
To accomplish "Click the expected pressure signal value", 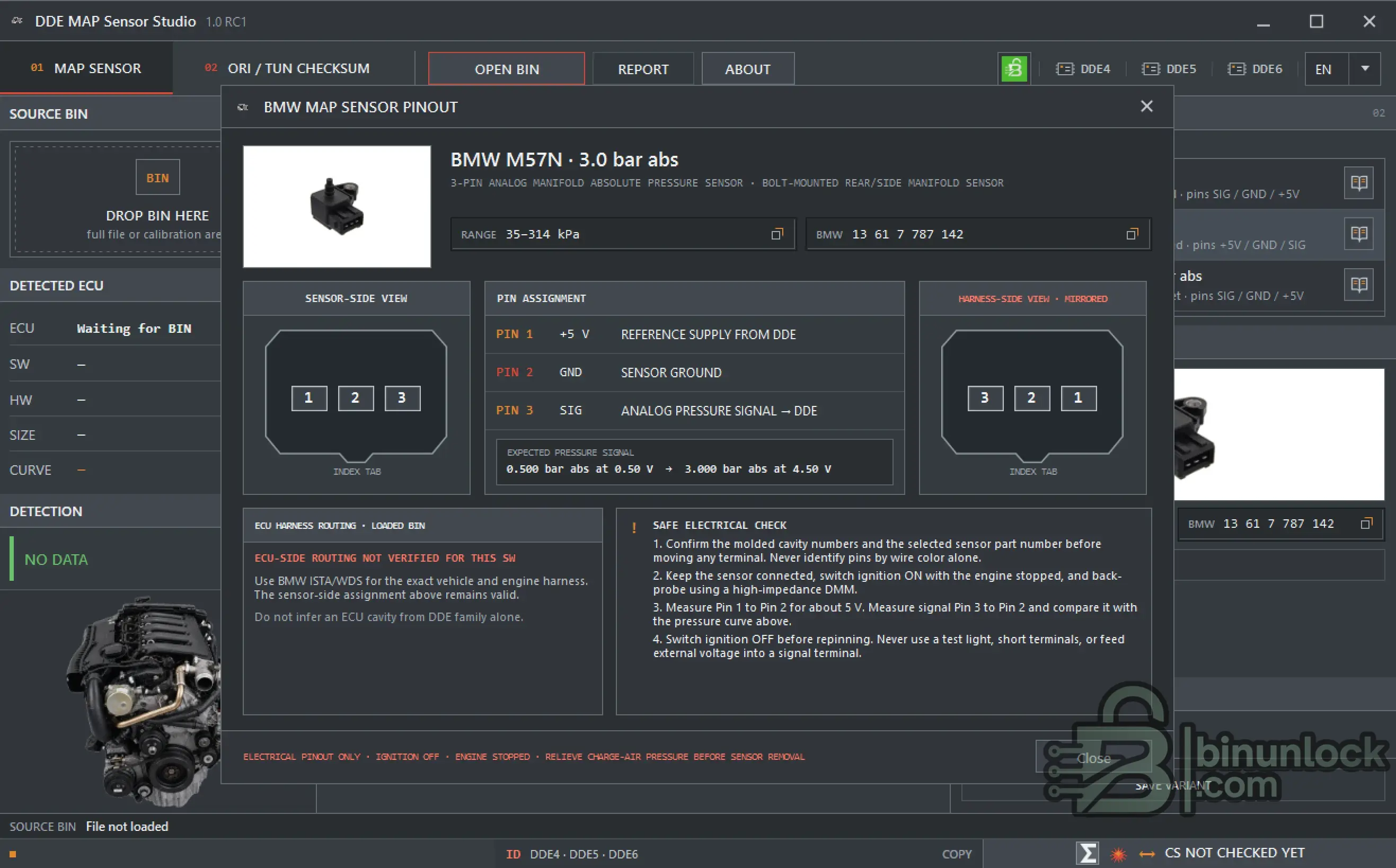I will [669, 469].
